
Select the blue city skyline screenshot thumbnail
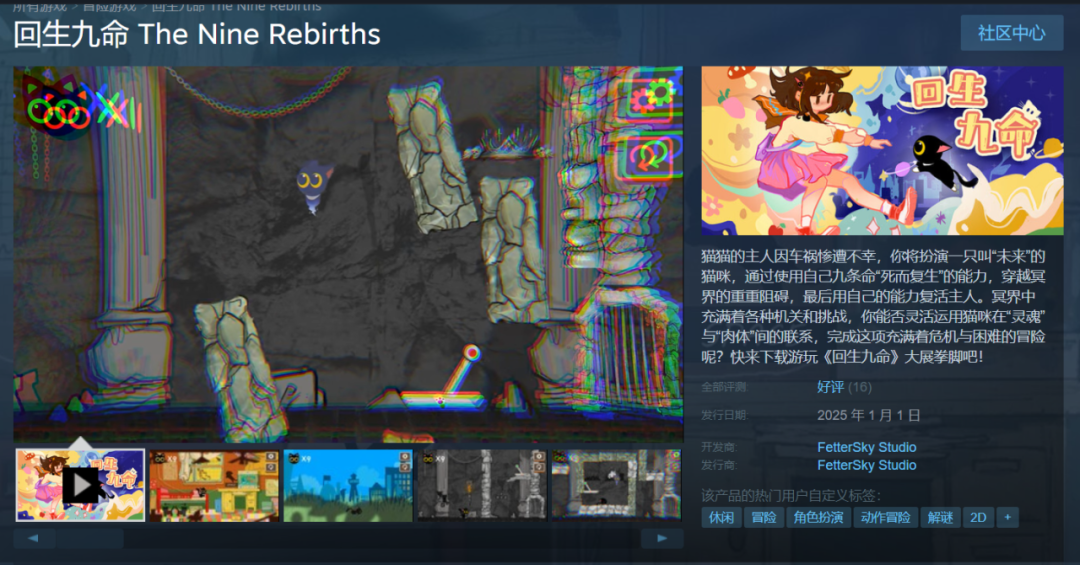(x=348, y=485)
